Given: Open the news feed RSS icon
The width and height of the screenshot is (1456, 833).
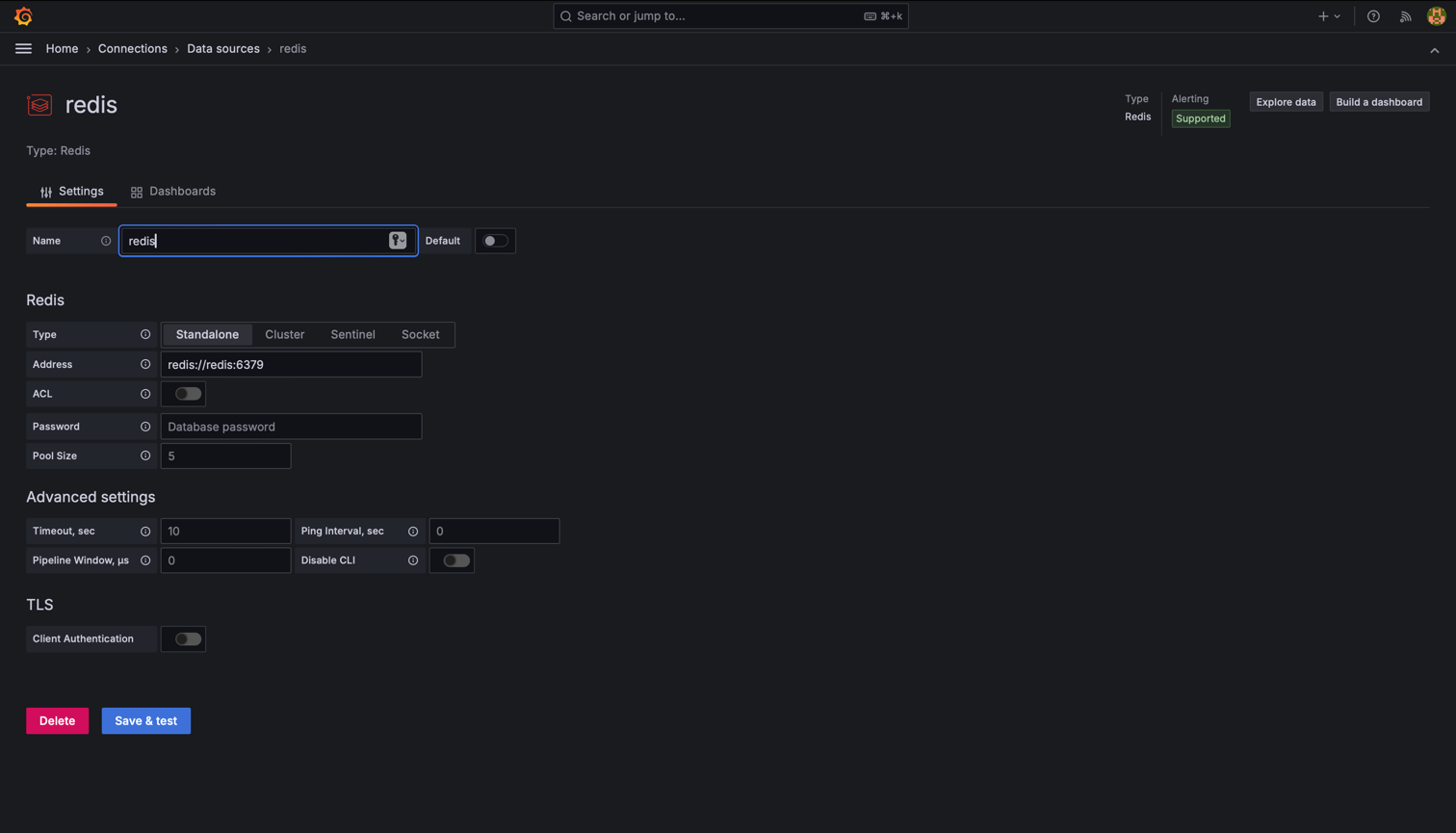Looking at the screenshot, I should 1405,16.
